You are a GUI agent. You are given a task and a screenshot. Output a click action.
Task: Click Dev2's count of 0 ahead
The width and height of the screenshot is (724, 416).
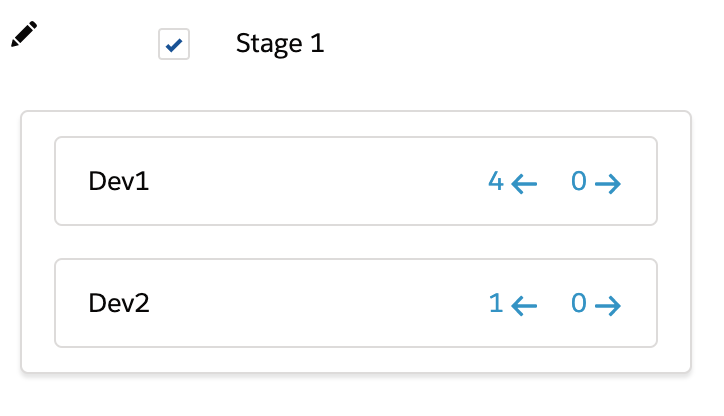(579, 303)
